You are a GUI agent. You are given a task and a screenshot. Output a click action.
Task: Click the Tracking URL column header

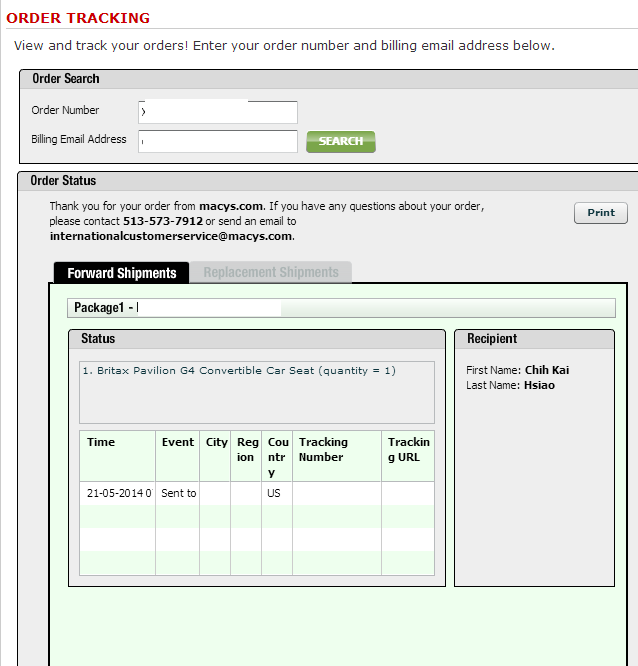click(x=408, y=456)
